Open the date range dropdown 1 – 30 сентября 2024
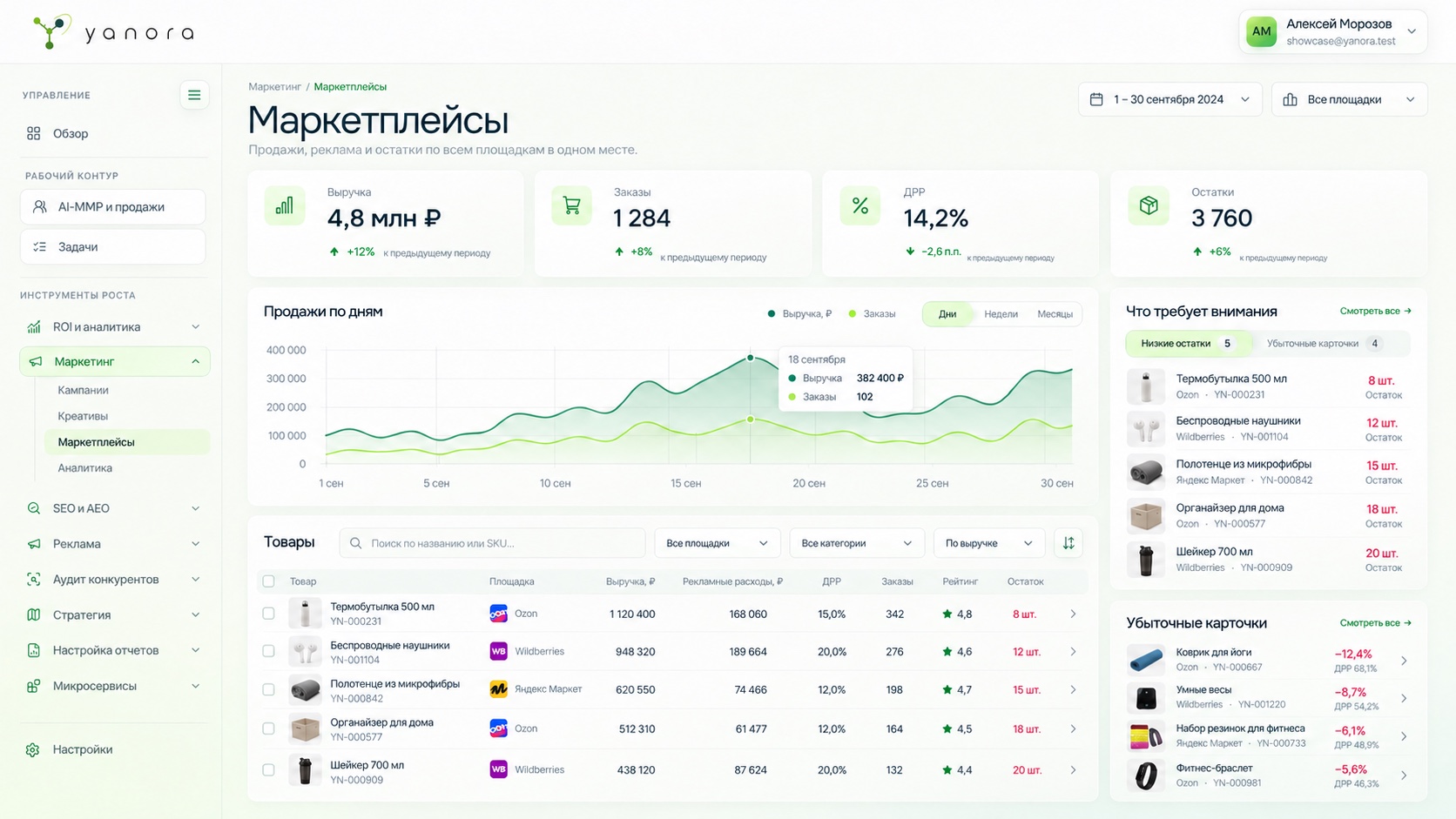The height and width of the screenshot is (819, 1456). pos(1170,99)
